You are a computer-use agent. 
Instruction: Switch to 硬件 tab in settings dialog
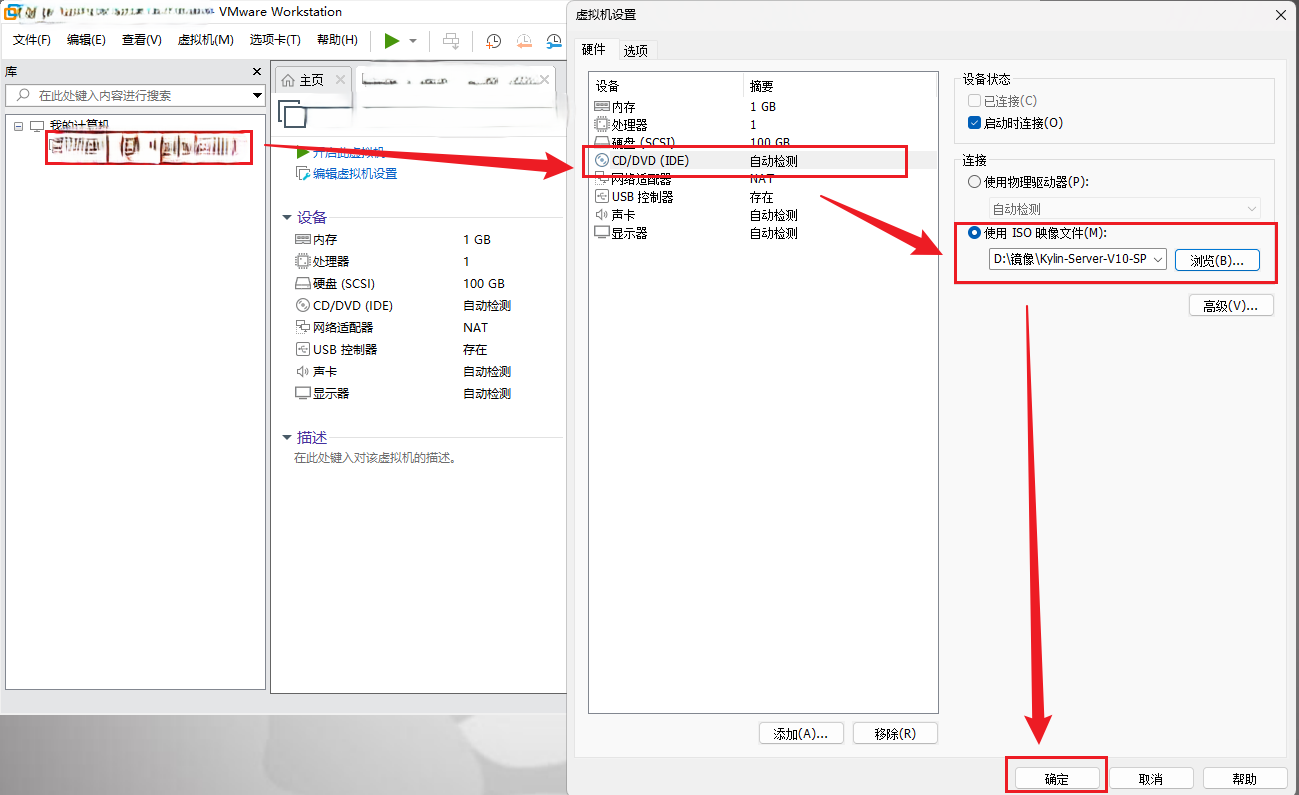pyautogui.click(x=593, y=49)
